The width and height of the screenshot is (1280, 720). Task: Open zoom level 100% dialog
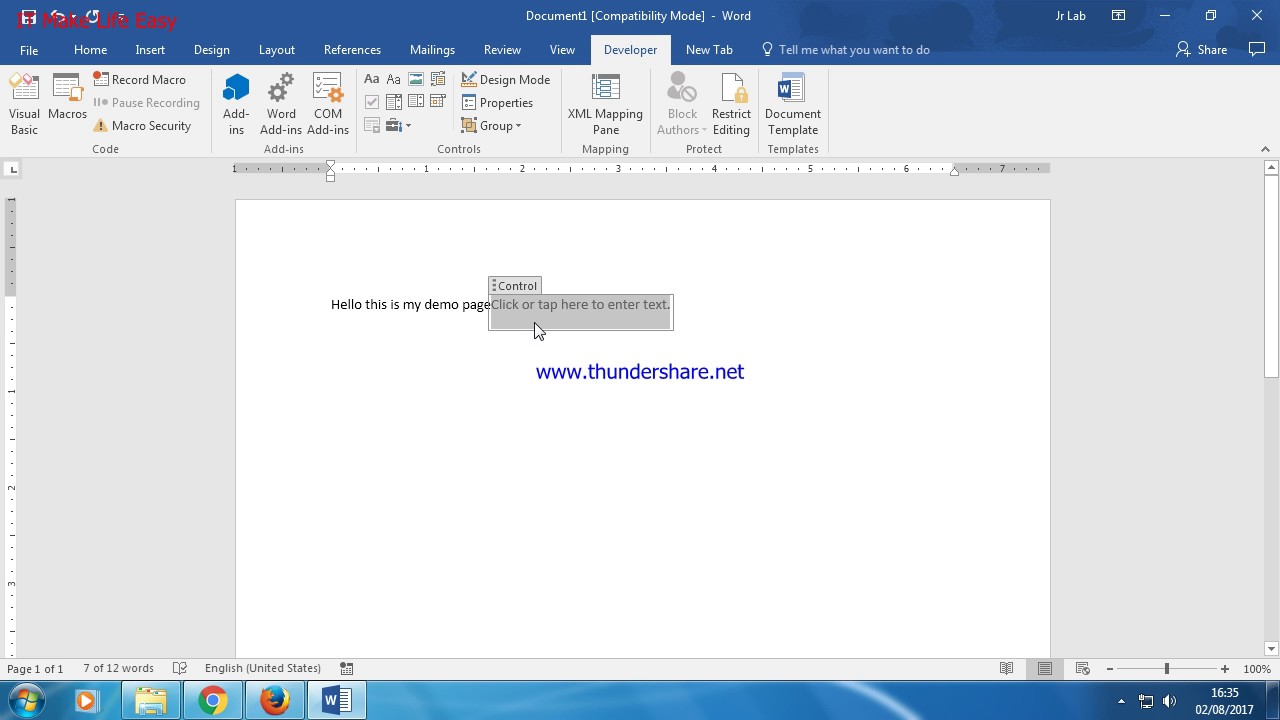(1257, 668)
